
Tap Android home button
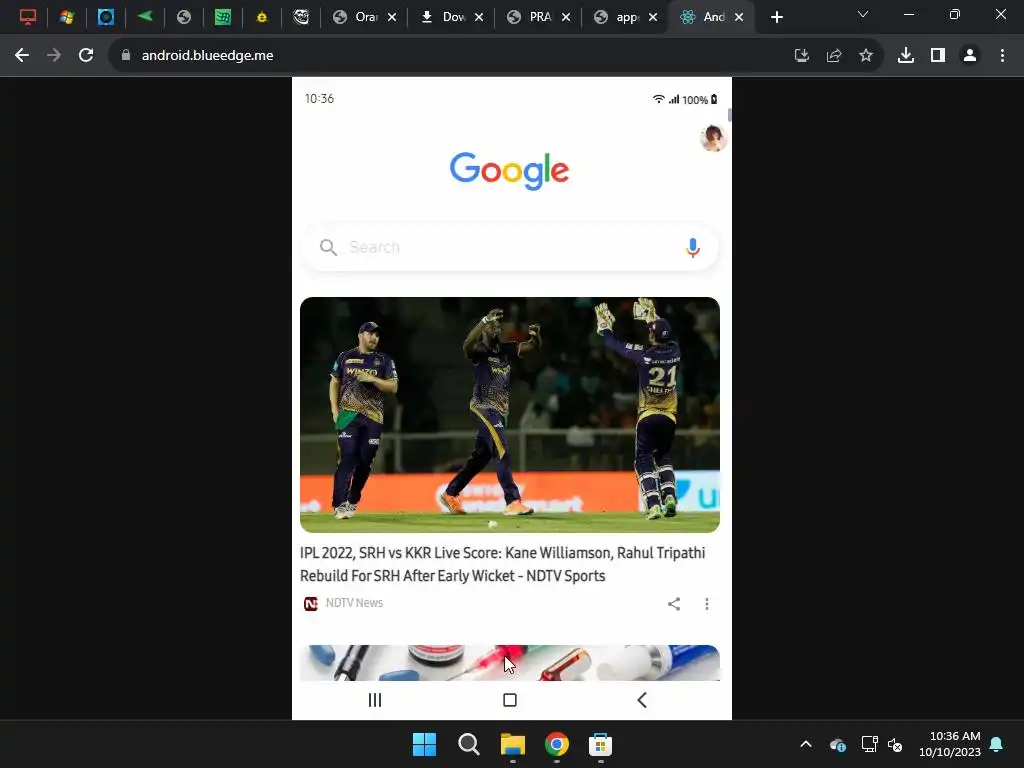pos(510,700)
